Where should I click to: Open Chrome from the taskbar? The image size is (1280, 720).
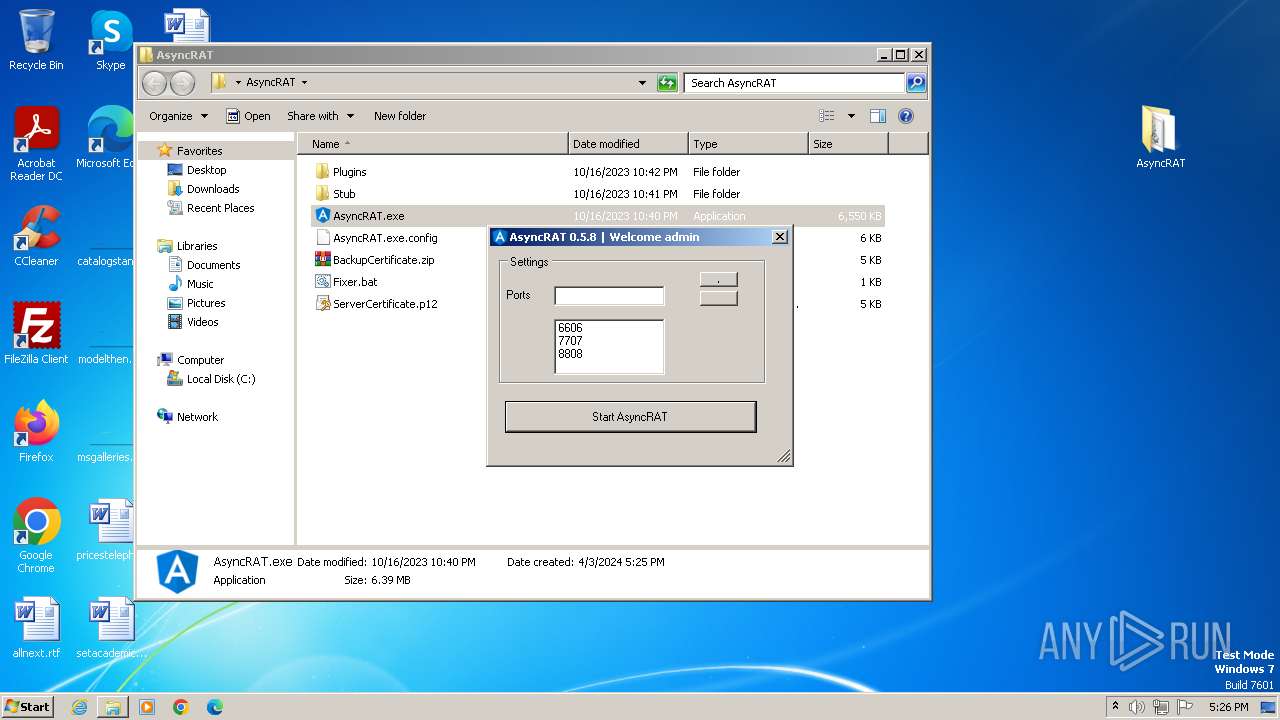pyautogui.click(x=181, y=707)
